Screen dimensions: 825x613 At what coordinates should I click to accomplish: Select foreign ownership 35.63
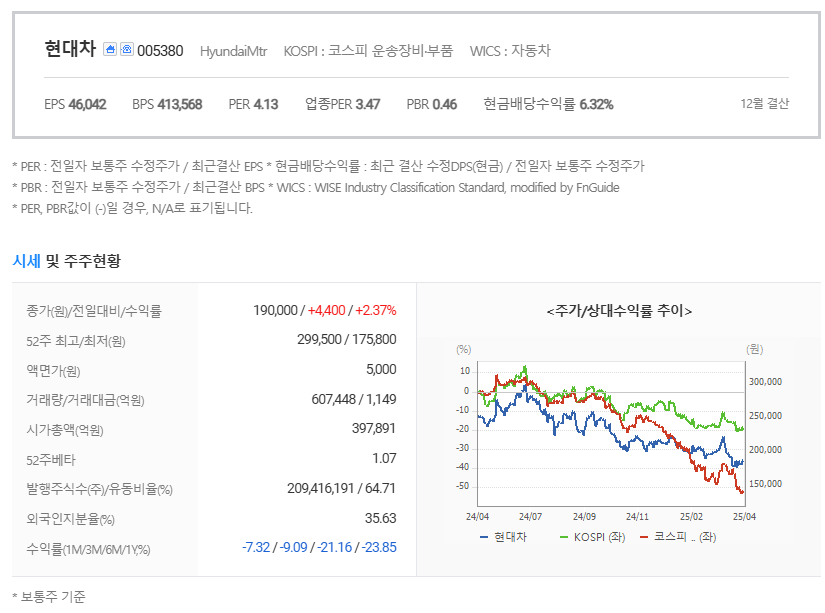(380, 518)
